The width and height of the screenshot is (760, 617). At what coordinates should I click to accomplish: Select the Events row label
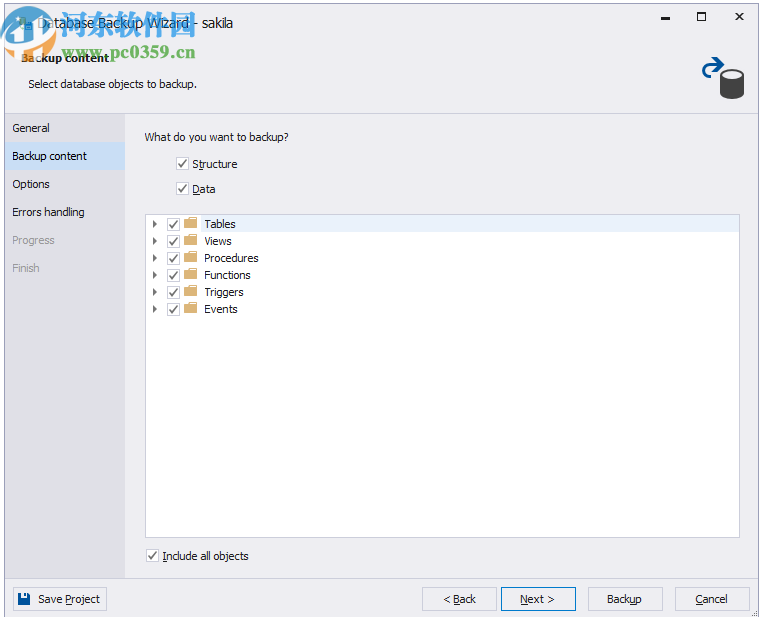click(221, 309)
